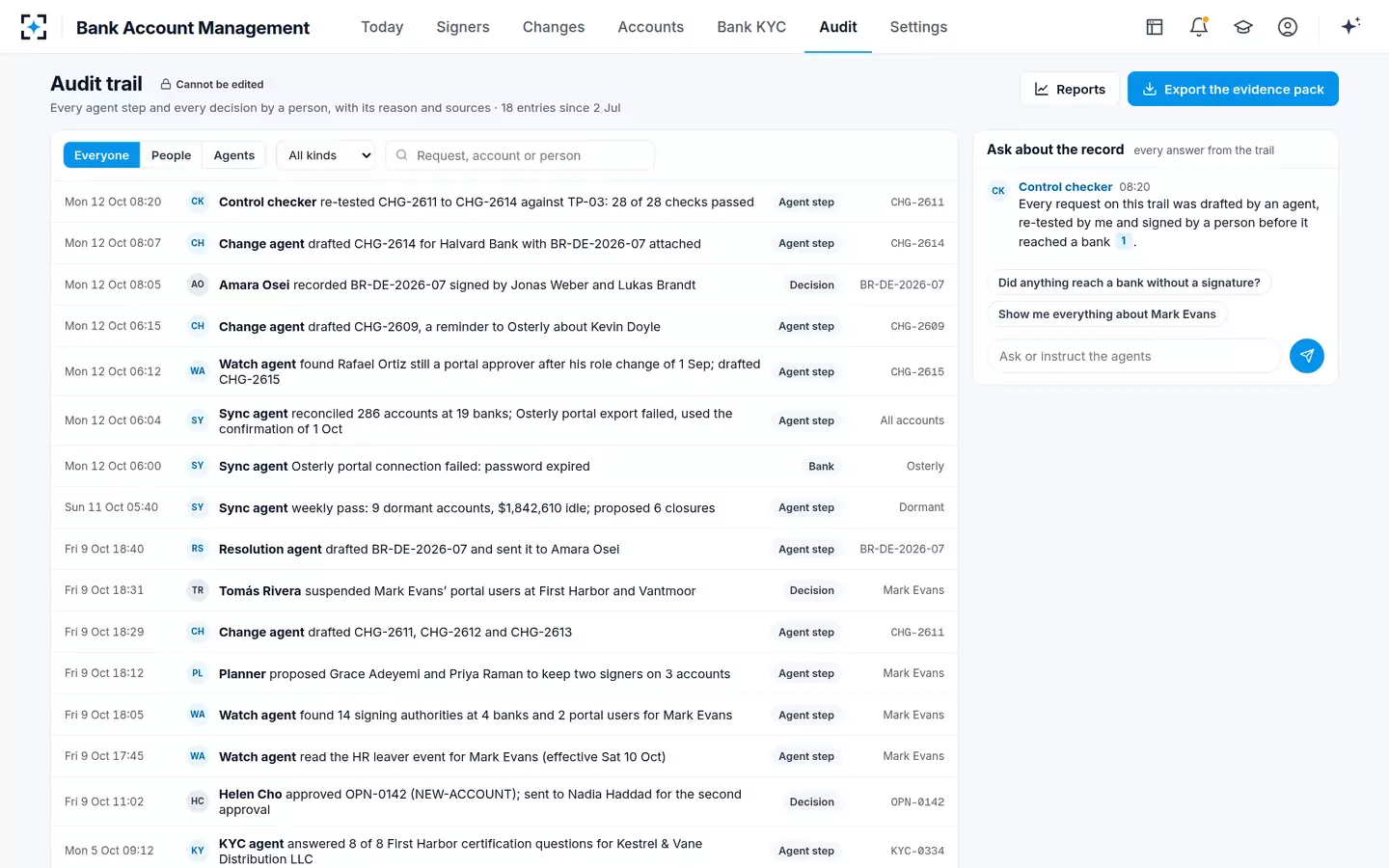
Task: Open source citation 1 in the answer
Action: click(x=1123, y=241)
